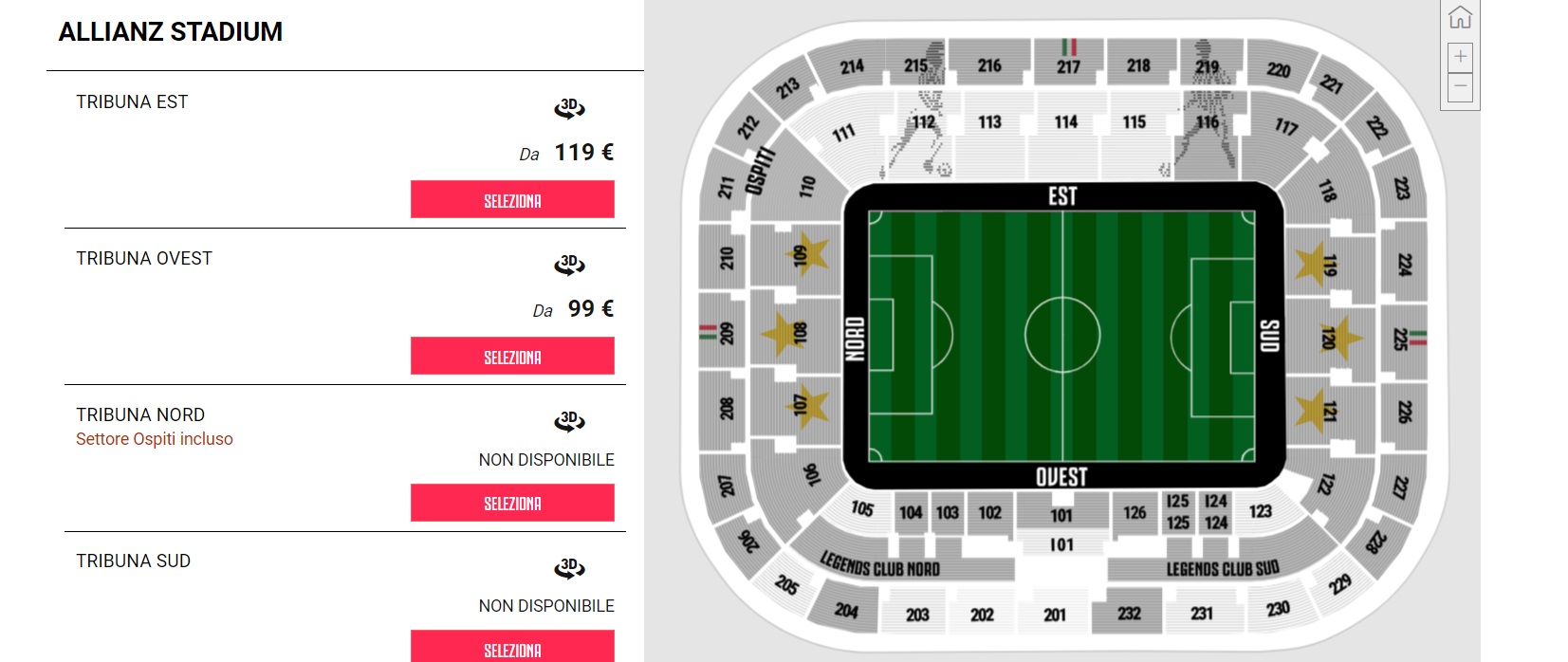Select sector 201 on lower ring
The height and width of the screenshot is (662, 1568).
pyautogui.click(x=1055, y=615)
